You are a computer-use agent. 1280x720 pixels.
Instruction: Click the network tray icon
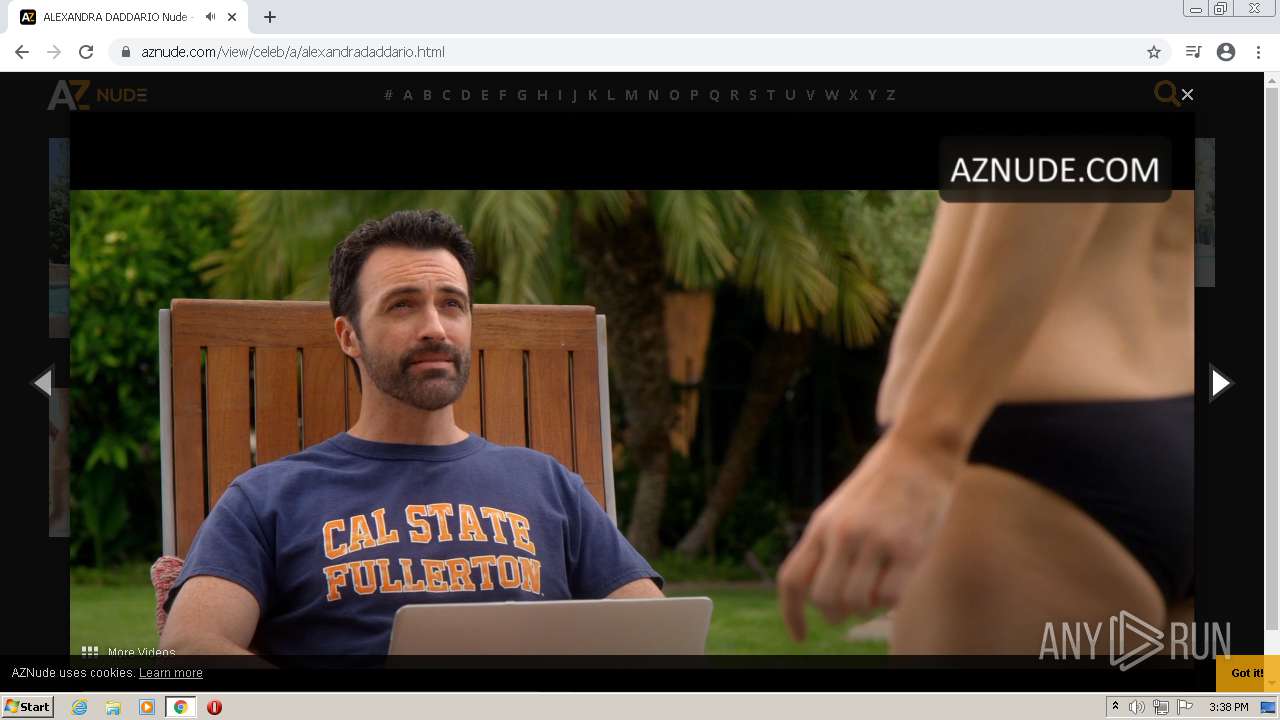pyautogui.click(x=1161, y=707)
